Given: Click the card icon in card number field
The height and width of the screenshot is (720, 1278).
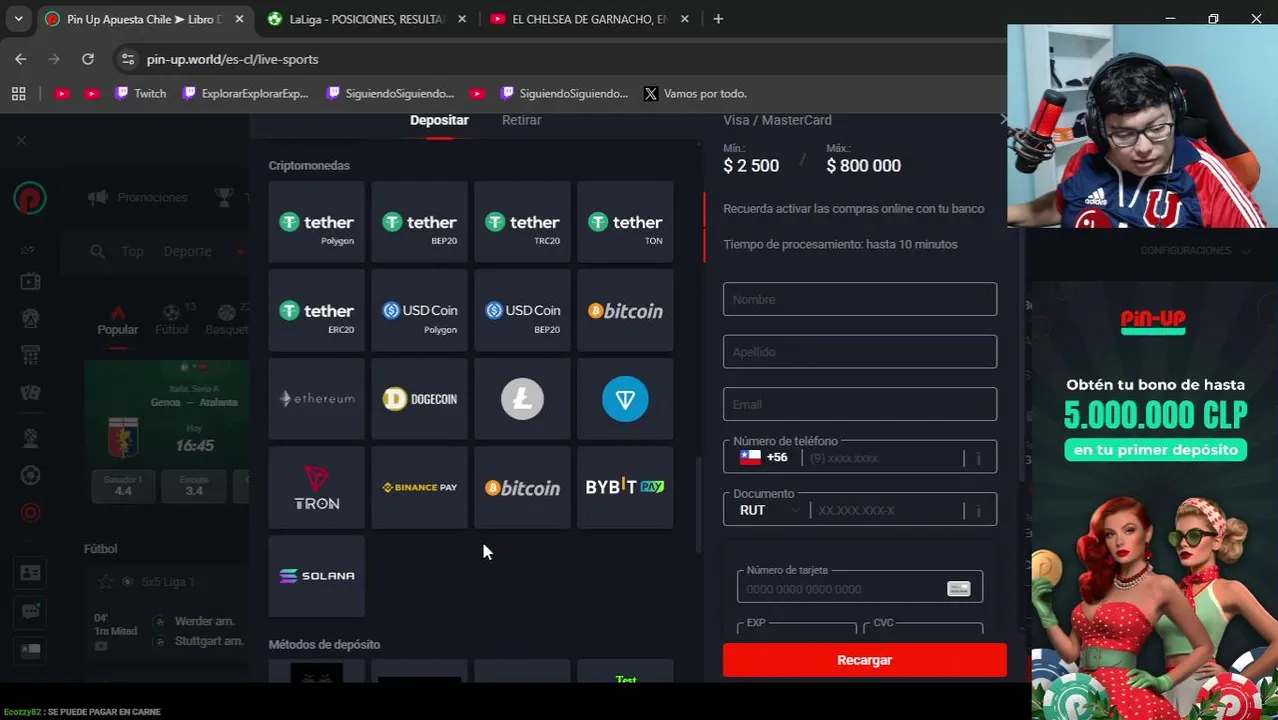Looking at the screenshot, I should [x=958, y=589].
